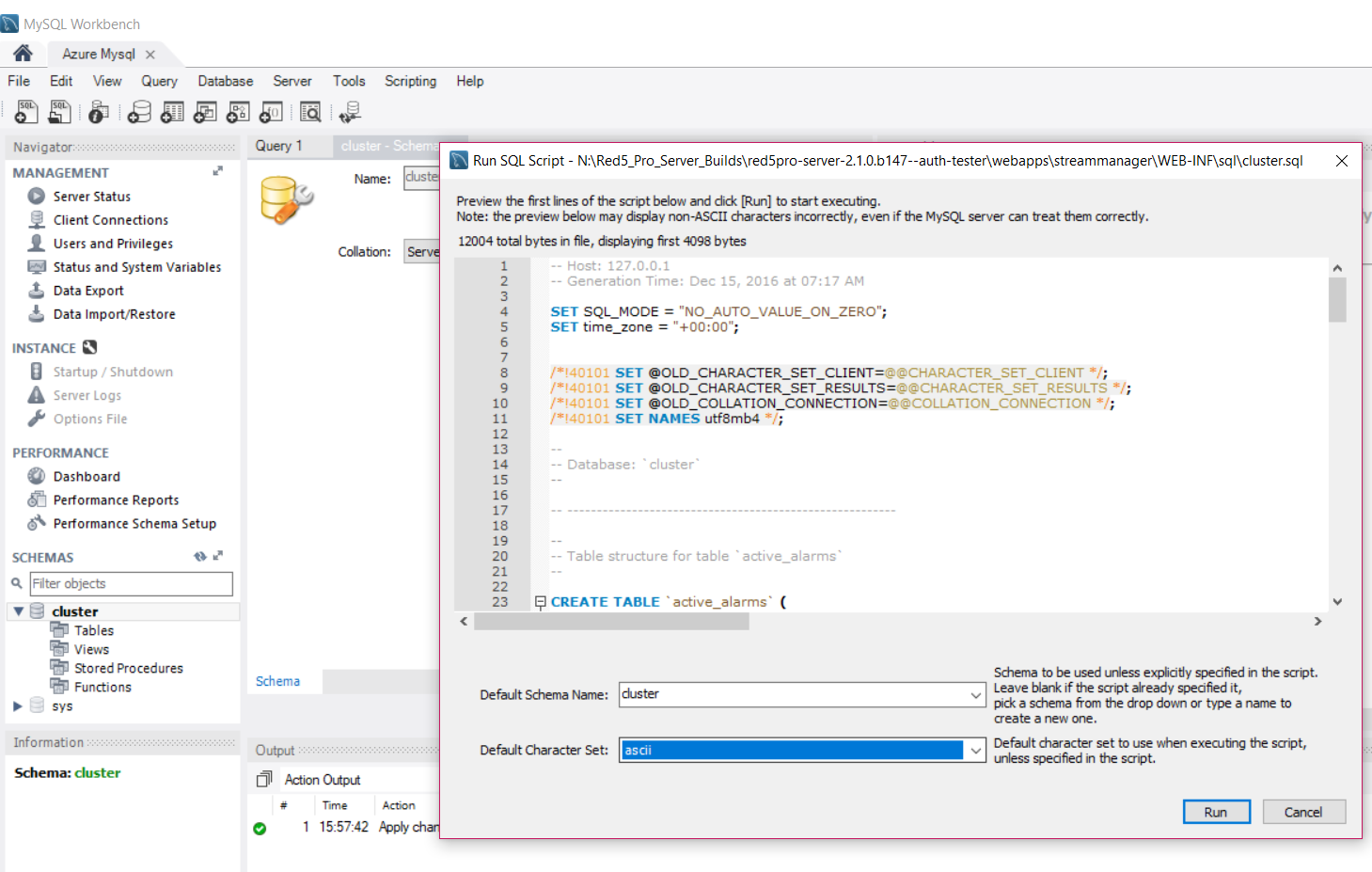Create new table toolbar icon
The image size is (1372, 872).
(172, 112)
